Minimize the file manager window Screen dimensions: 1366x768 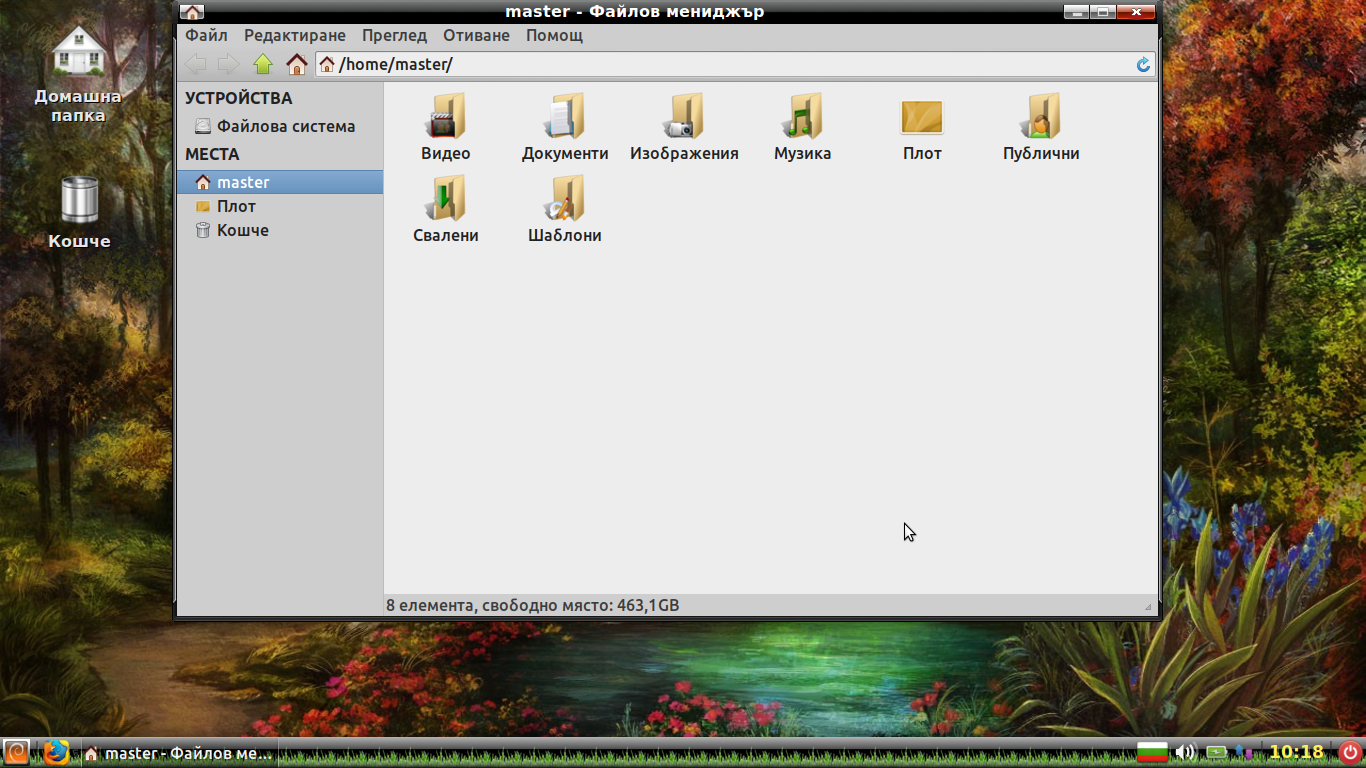[1076, 12]
